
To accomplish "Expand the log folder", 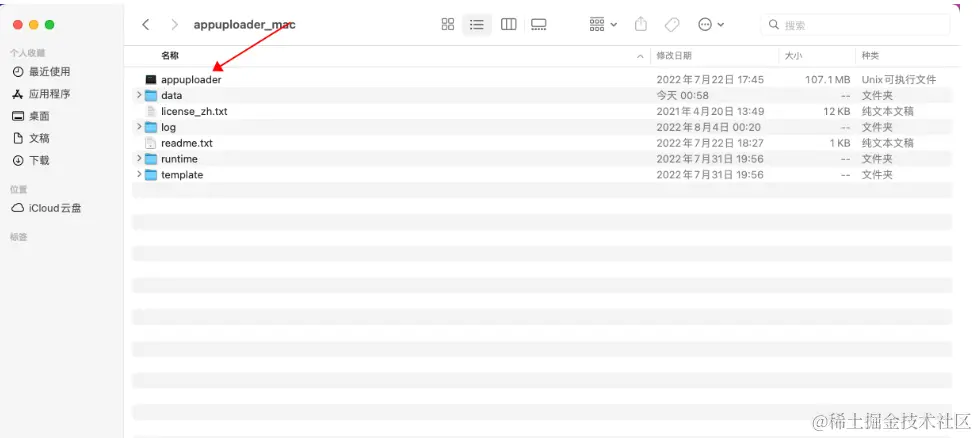I will (x=139, y=127).
